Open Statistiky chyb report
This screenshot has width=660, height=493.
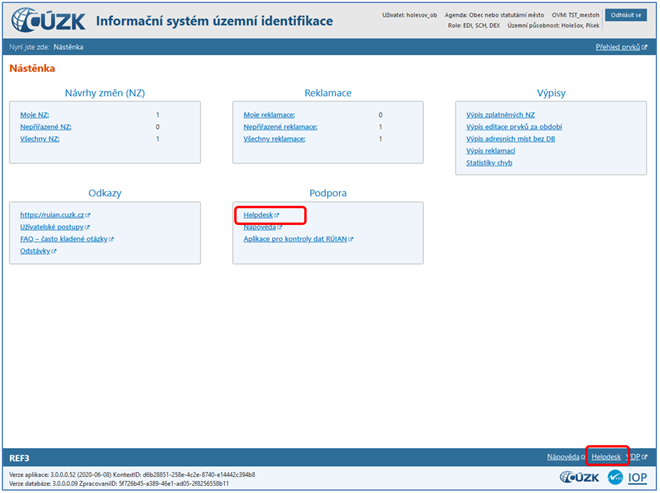click(x=489, y=162)
